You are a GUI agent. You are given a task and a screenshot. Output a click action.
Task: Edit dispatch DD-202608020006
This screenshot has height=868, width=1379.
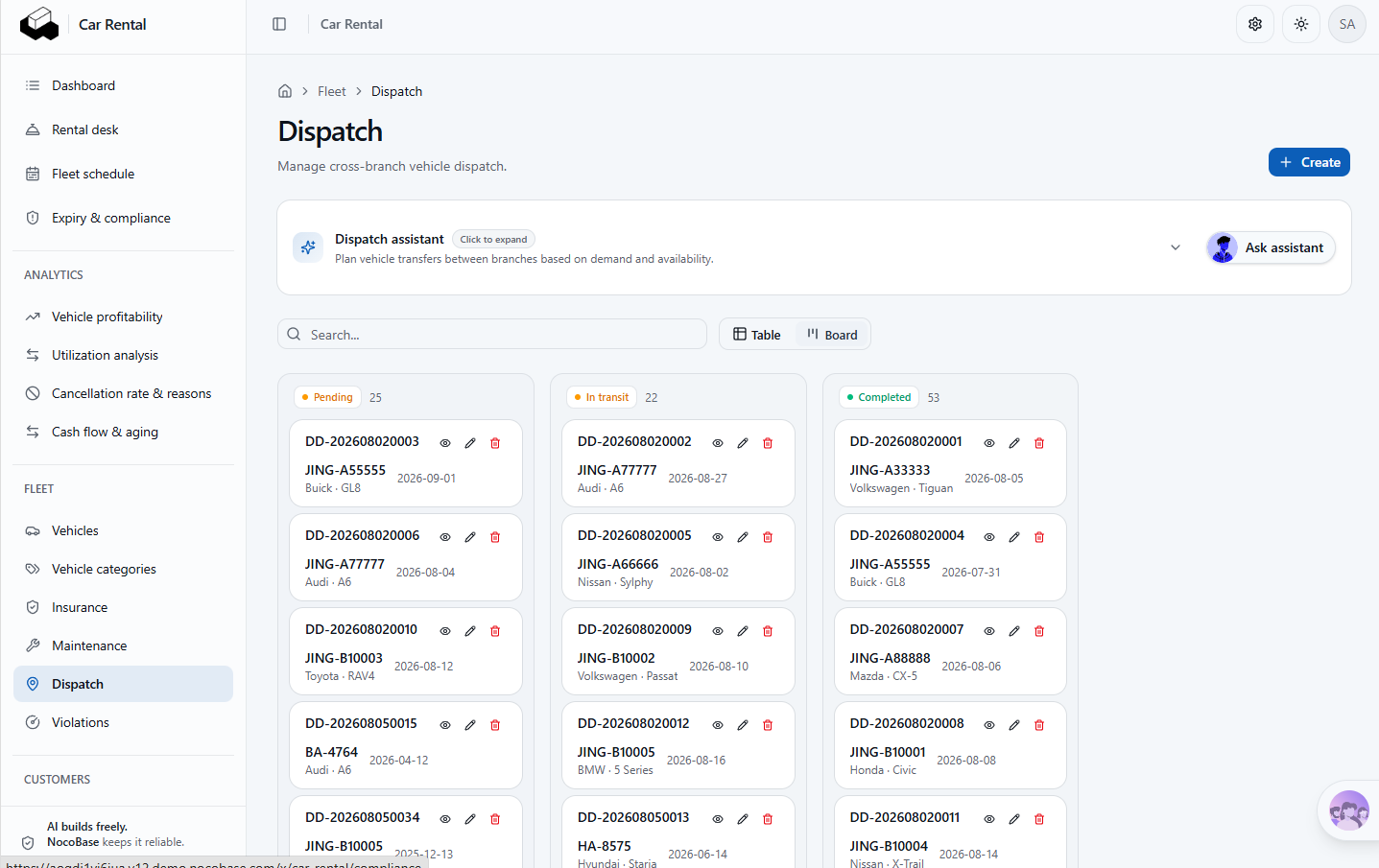tap(470, 537)
